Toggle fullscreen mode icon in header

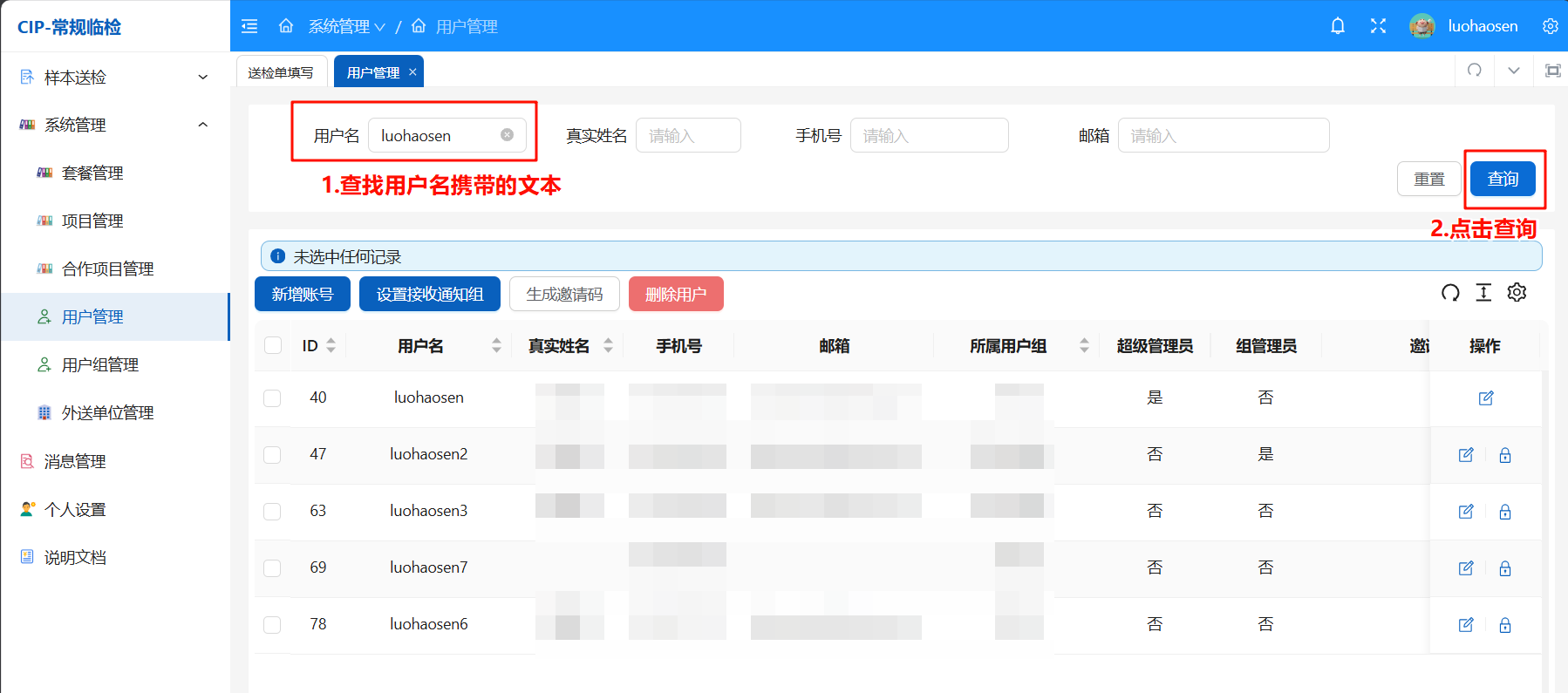pyautogui.click(x=1378, y=26)
